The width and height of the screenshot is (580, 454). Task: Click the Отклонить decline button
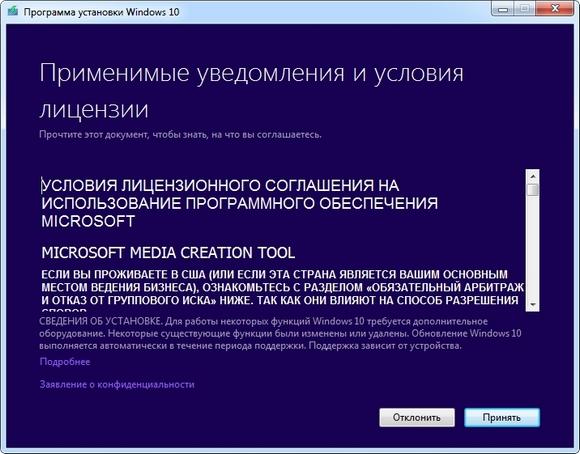(x=417, y=417)
